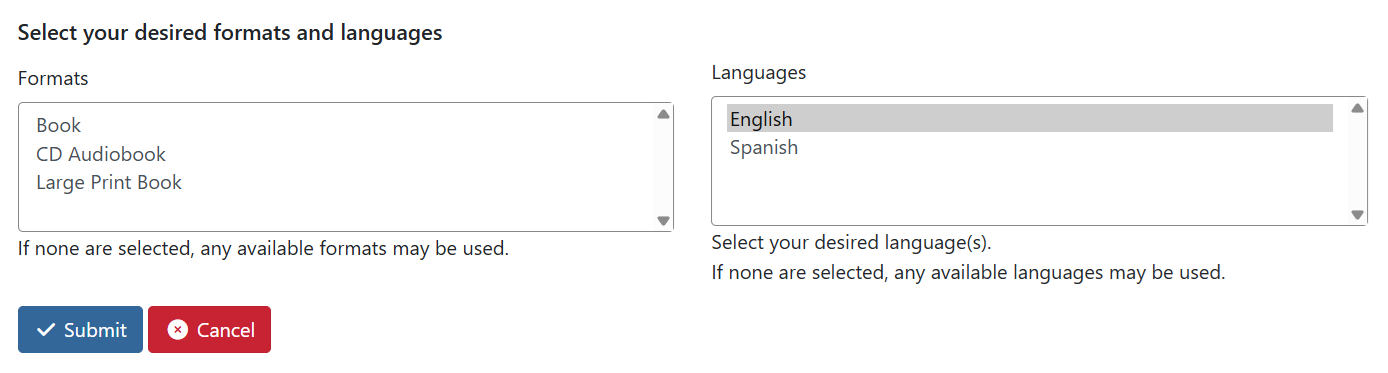Click the Languages scrollbar track

1357,161
